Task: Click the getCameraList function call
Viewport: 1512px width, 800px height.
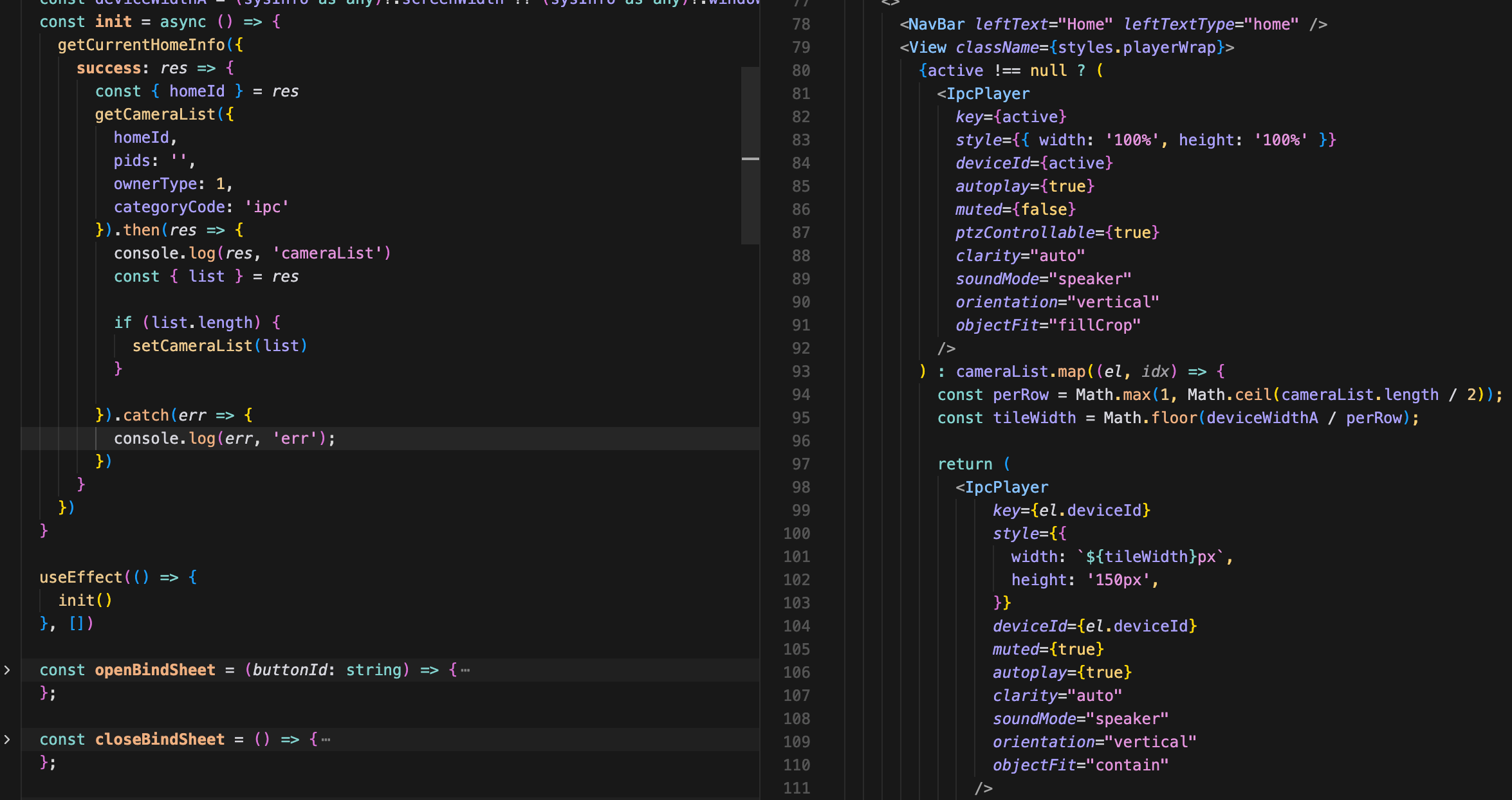Action: [x=155, y=114]
